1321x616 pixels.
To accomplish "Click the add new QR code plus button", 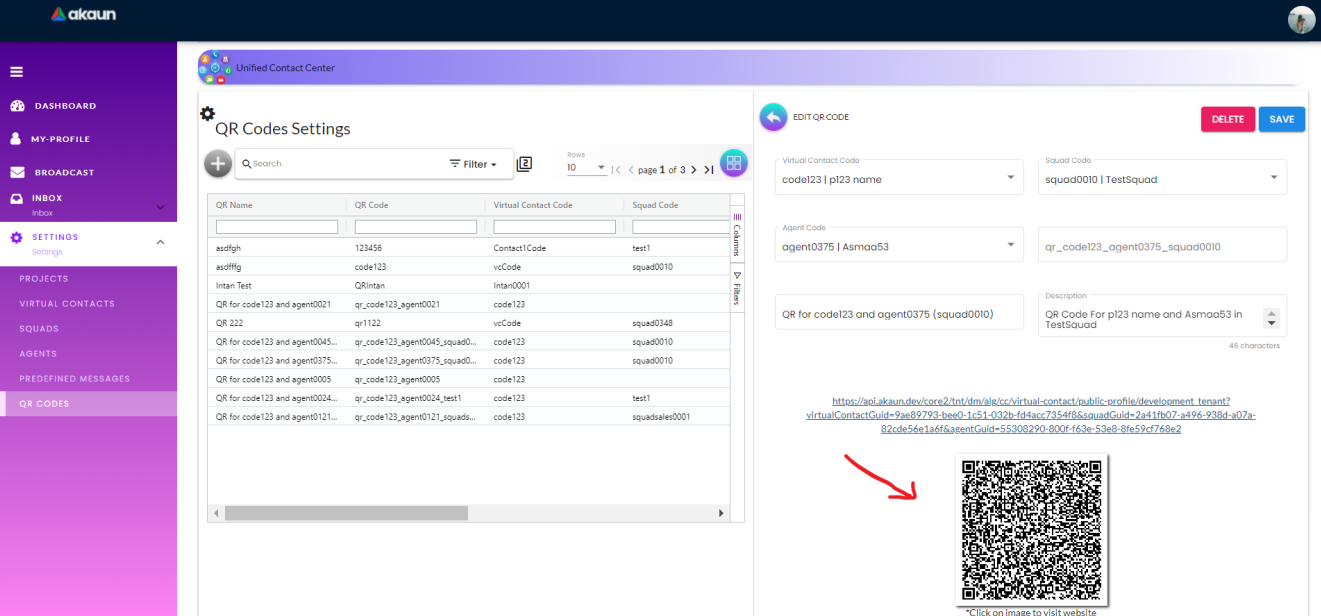I will click(x=218, y=163).
